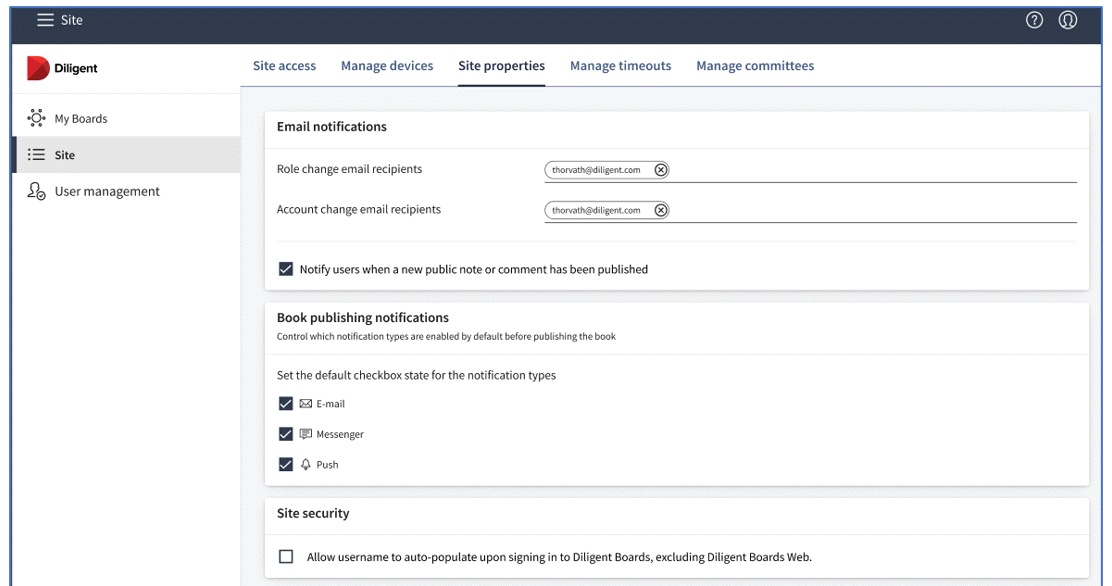
Task: Toggle the E-mail notification checkbox
Action: [286, 404]
